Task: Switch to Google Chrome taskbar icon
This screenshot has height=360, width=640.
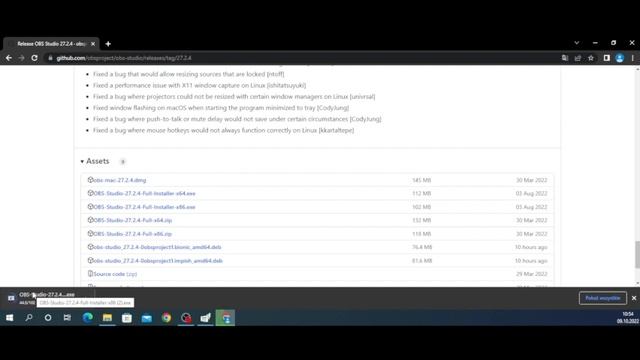Action: coord(166,318)
